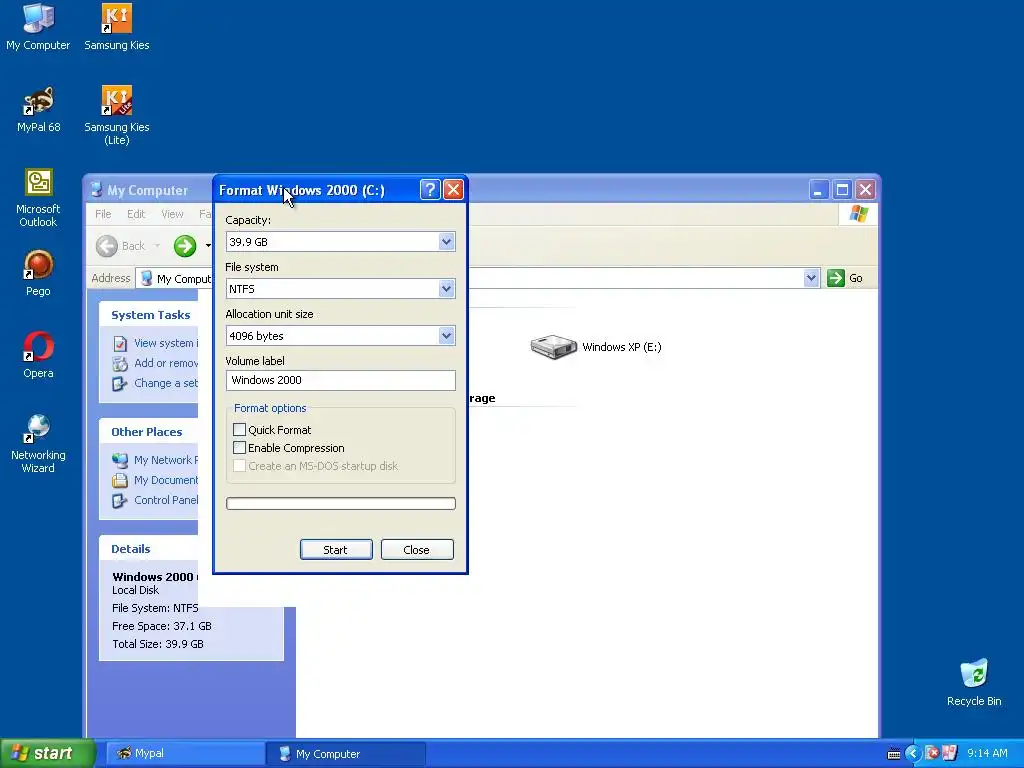Viewport: 1024px width, 768px height.
Task: Select the MyPal 68 desktop icon
Action: tap(38, 108)
